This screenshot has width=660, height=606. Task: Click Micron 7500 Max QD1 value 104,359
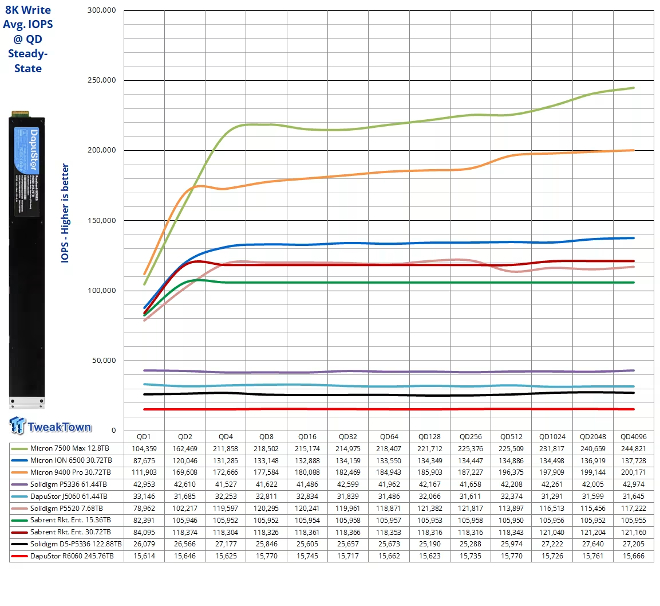[144, 449]
